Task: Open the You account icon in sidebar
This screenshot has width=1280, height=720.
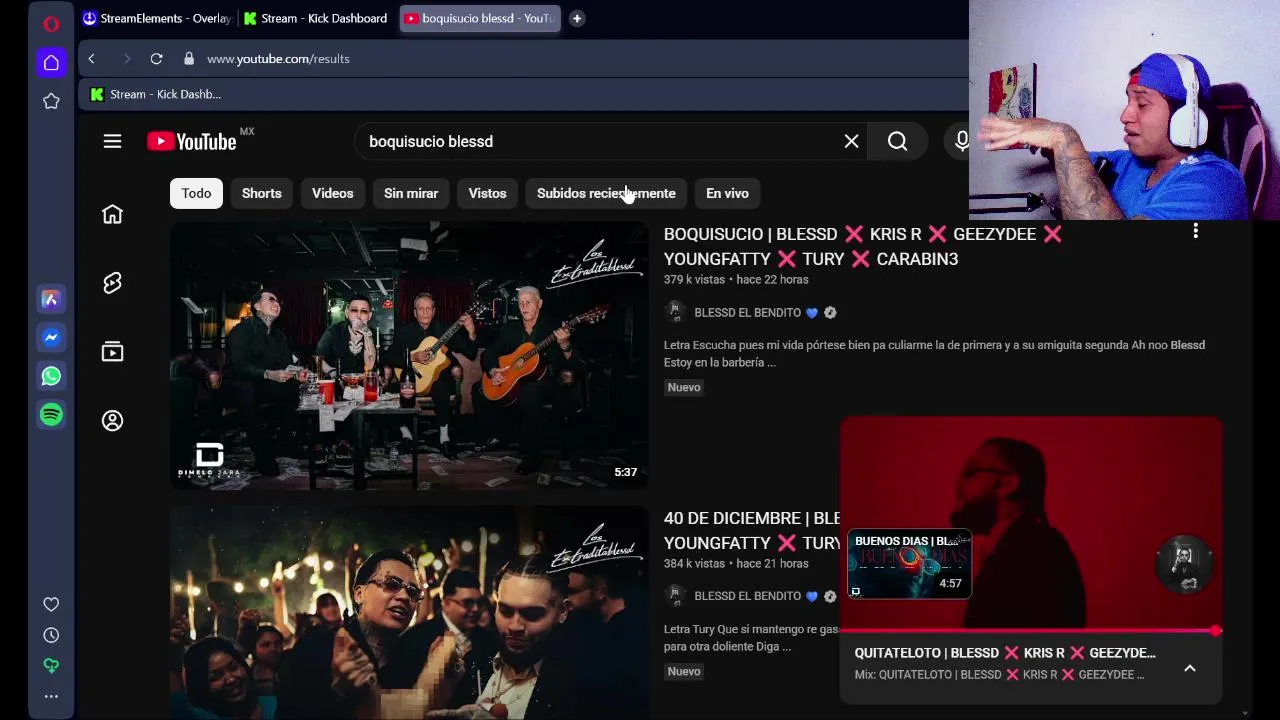Action: pyautogui.click(x=112, y=421)
